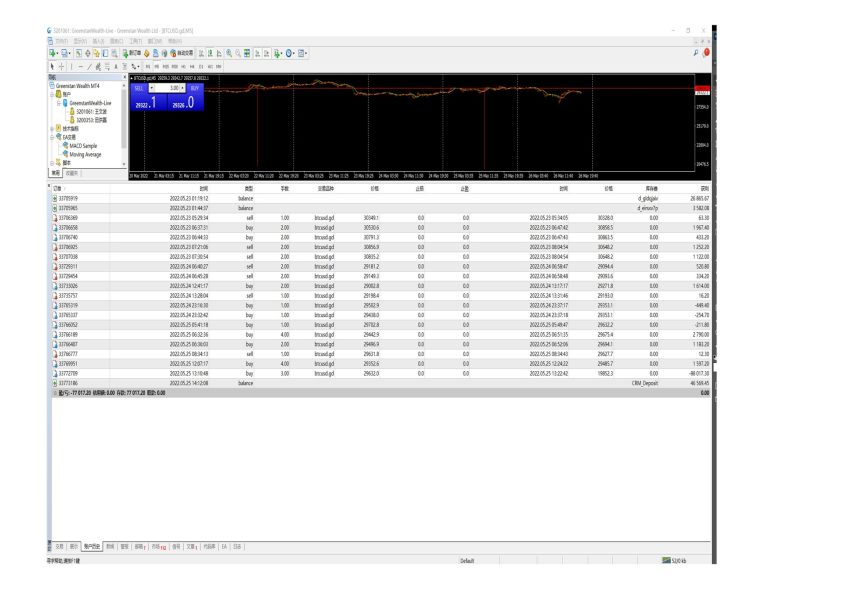Select account 3200353 in Navigator
This screenshot has height=600, width=849.
pyautogui.click(x=88, y=120)
